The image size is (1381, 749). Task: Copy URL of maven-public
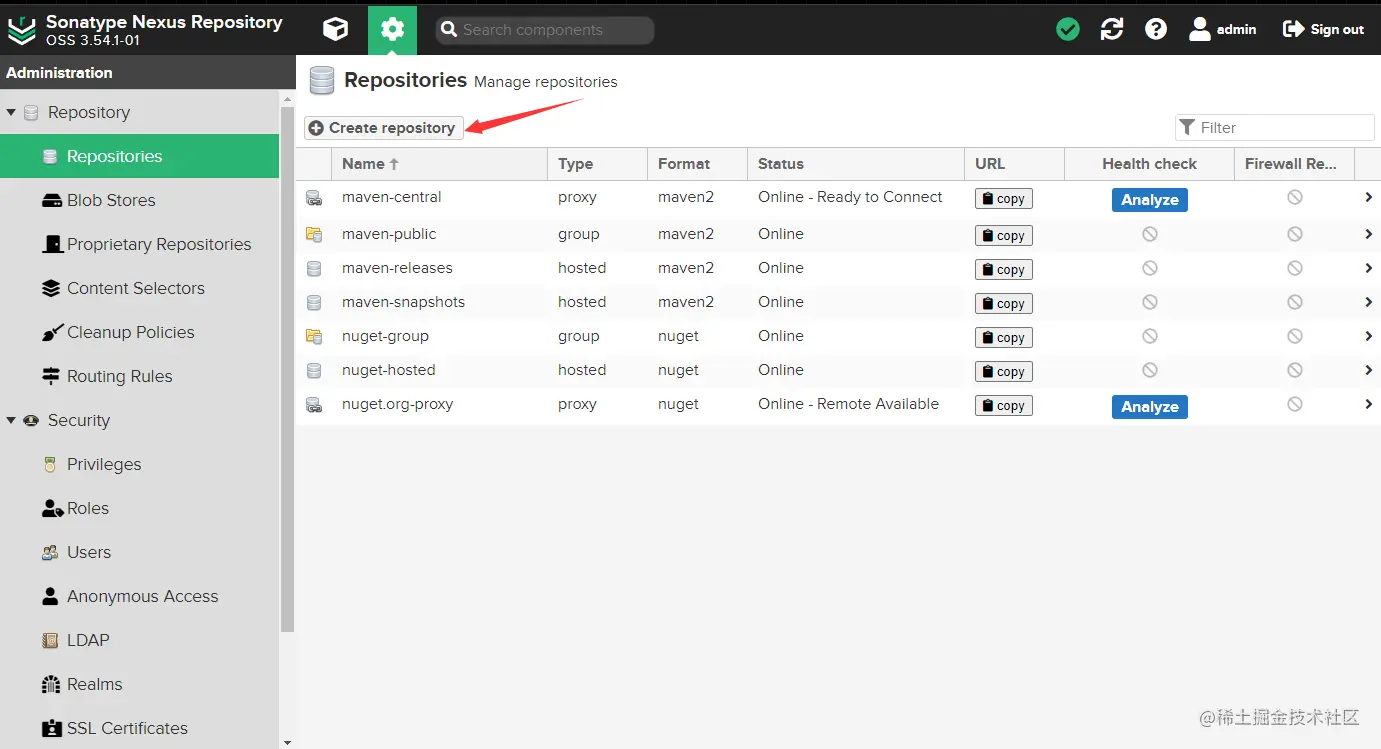(x=1004, y=236)
